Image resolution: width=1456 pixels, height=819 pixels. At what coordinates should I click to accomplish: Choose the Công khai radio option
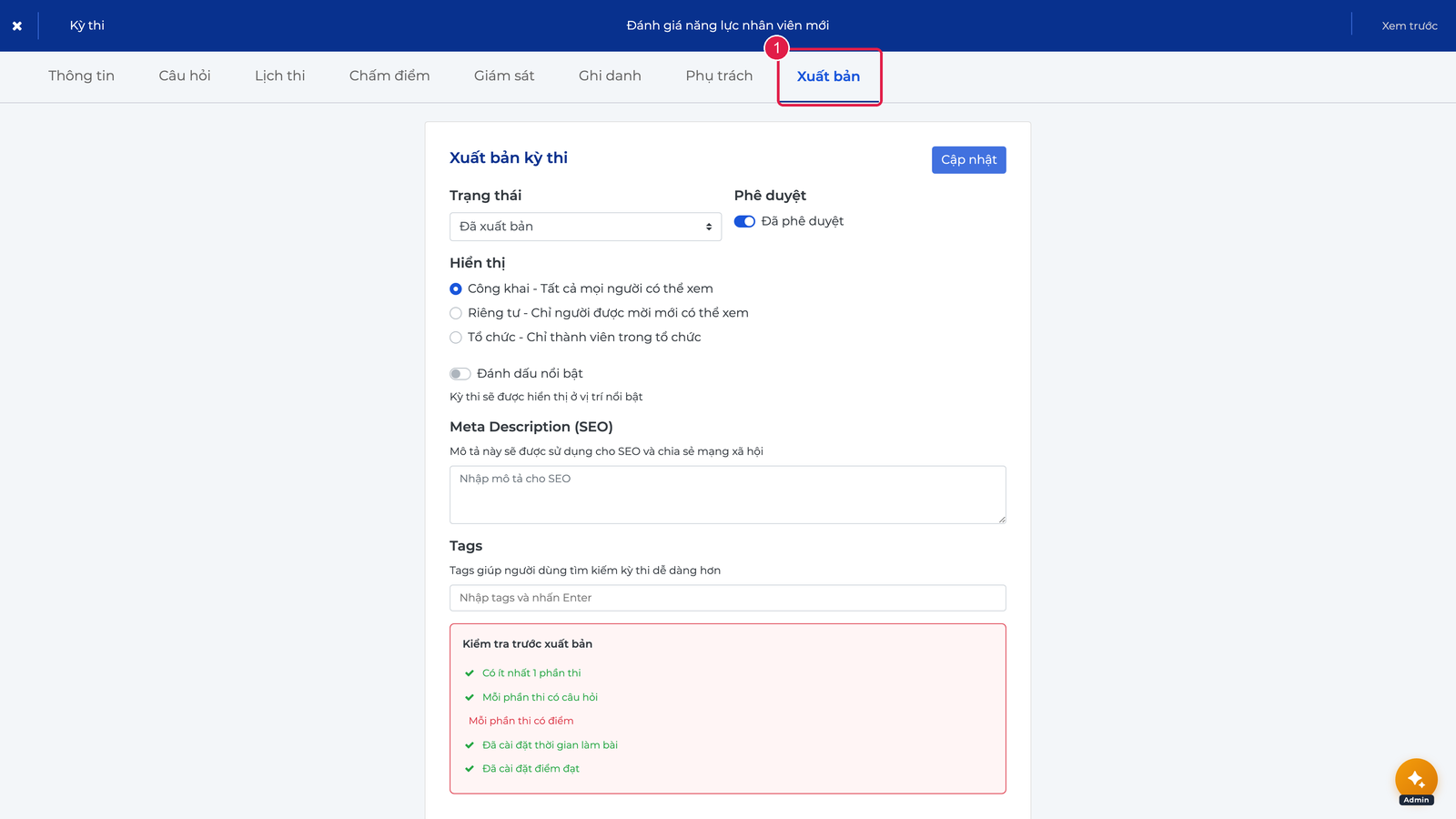456,288
